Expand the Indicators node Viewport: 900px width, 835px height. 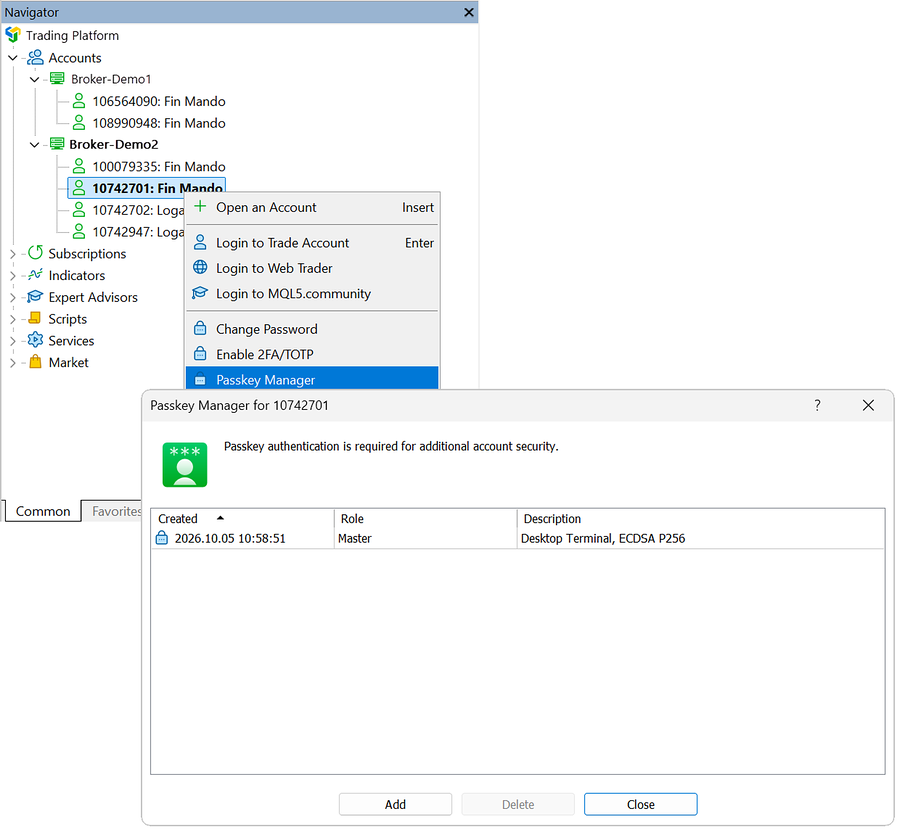coord(13,275)
